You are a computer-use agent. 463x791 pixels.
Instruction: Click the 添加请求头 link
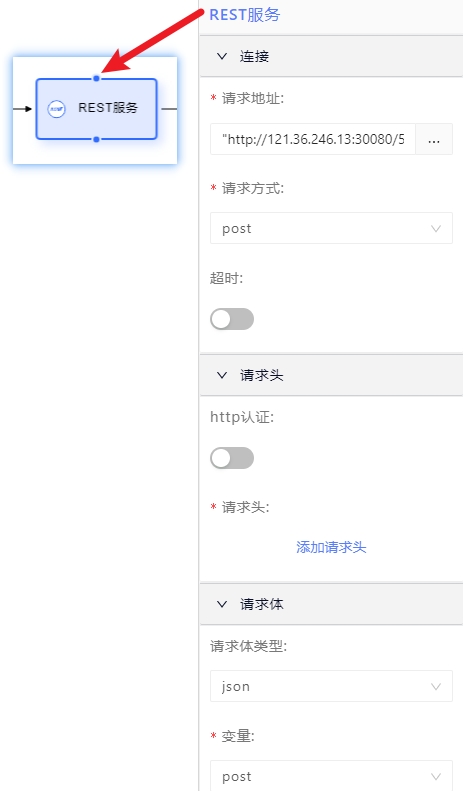tap(331, 547)
